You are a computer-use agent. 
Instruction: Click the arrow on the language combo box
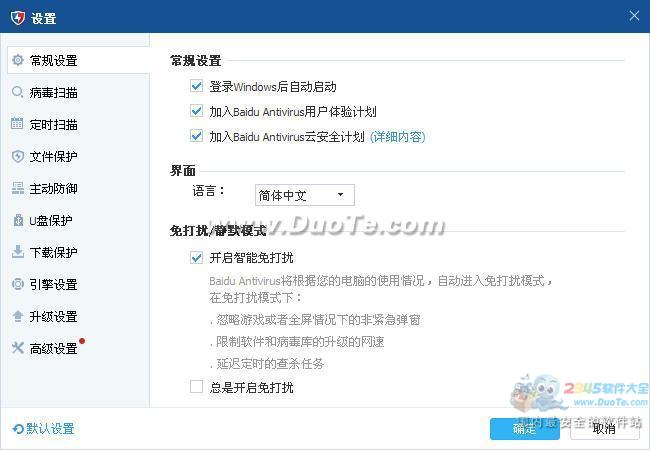[340, 194]
